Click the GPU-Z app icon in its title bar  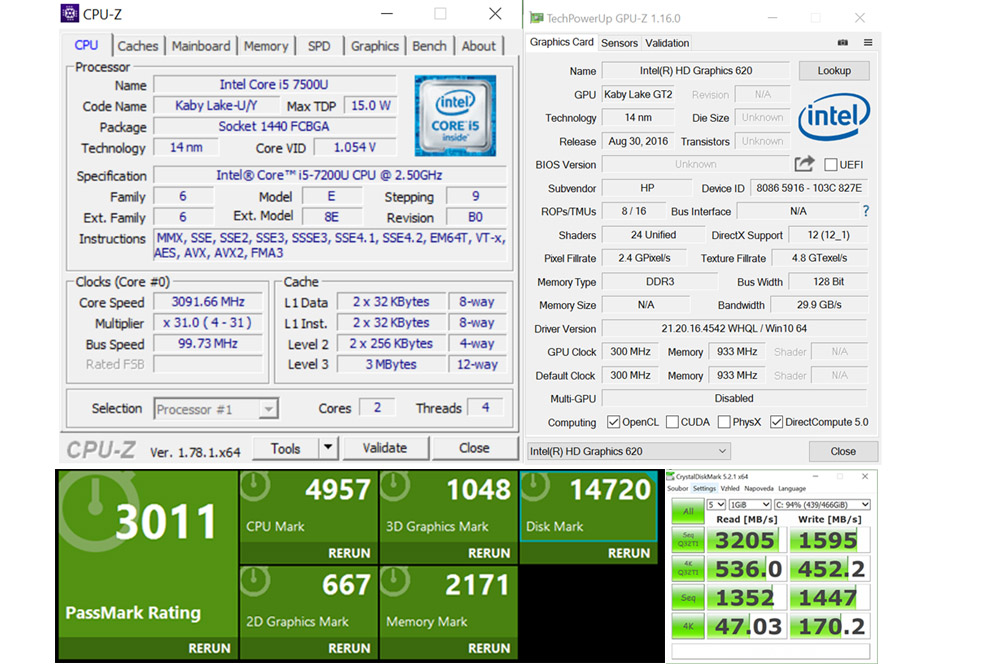coord(536,18)
